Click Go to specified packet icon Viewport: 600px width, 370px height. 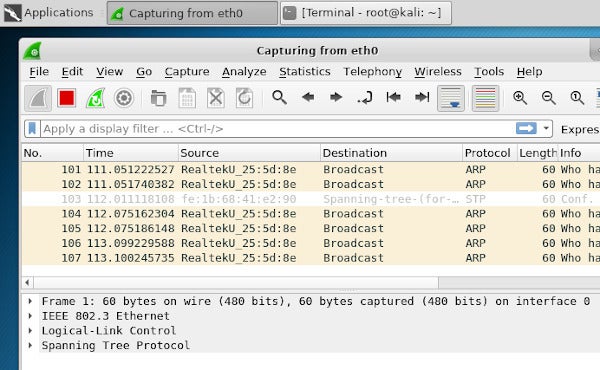click(x=365, y=98)
